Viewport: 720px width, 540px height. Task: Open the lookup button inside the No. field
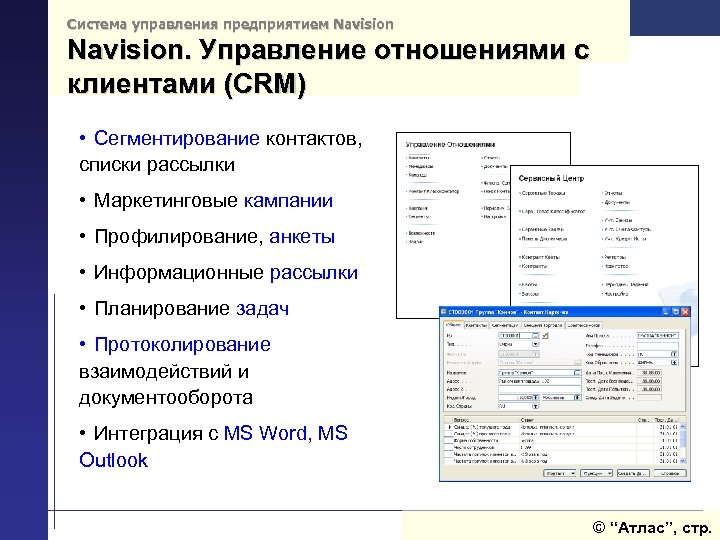(x=535, y=336)
